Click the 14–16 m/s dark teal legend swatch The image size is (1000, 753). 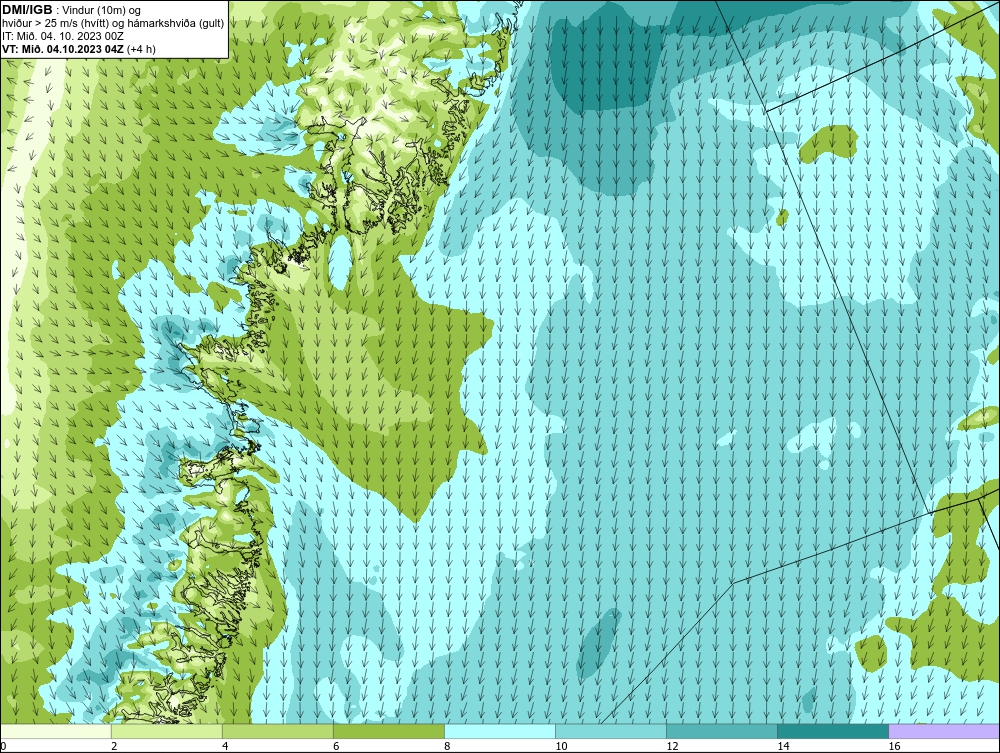pyautogui.click(x=832, y=731)
